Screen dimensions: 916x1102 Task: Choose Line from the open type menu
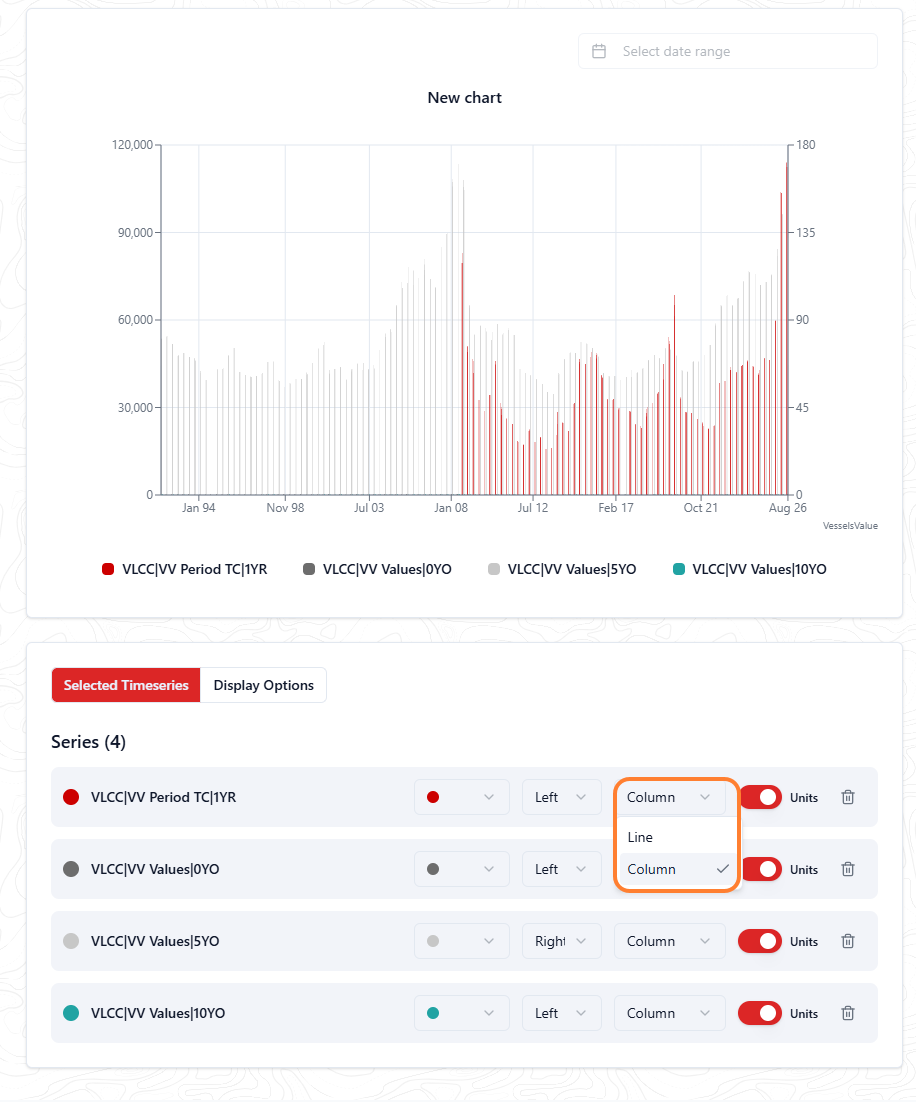point(677,837)
